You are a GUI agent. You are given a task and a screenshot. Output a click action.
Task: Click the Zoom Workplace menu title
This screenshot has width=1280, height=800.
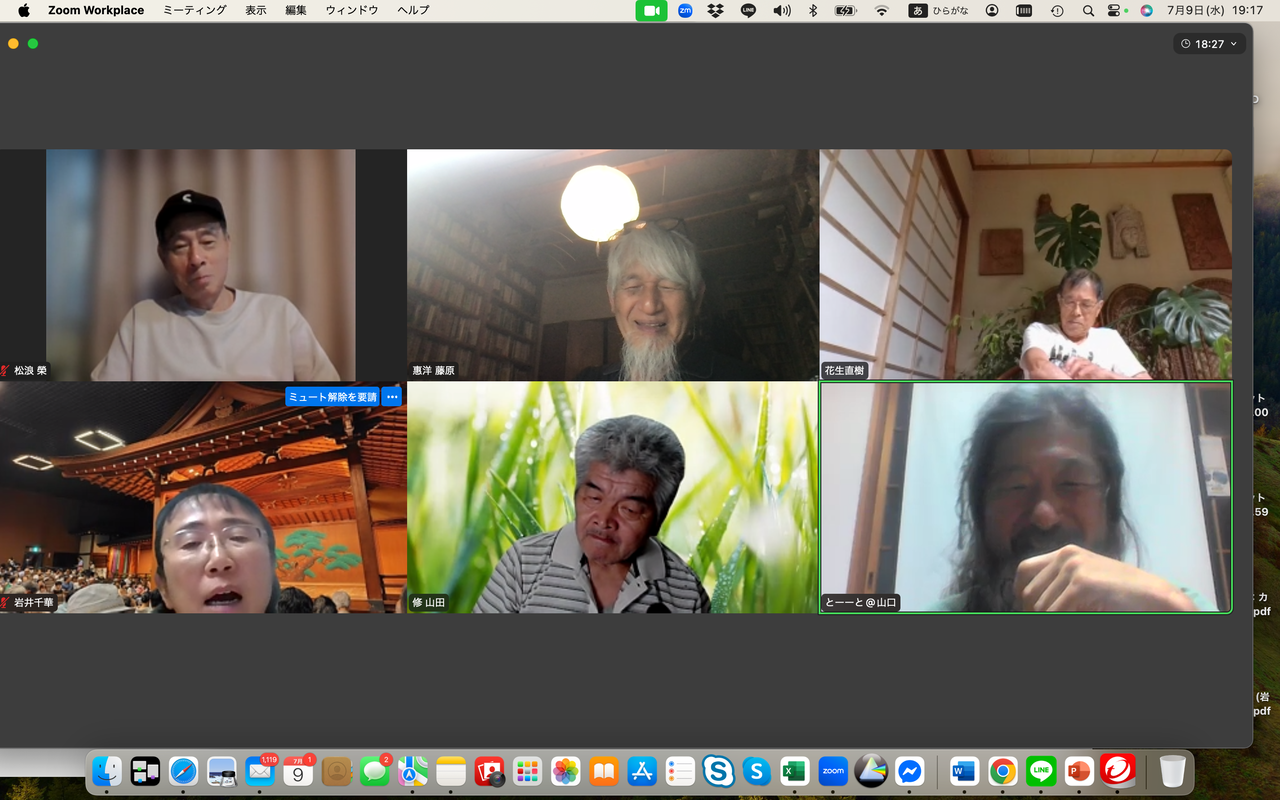pos(96,10)
